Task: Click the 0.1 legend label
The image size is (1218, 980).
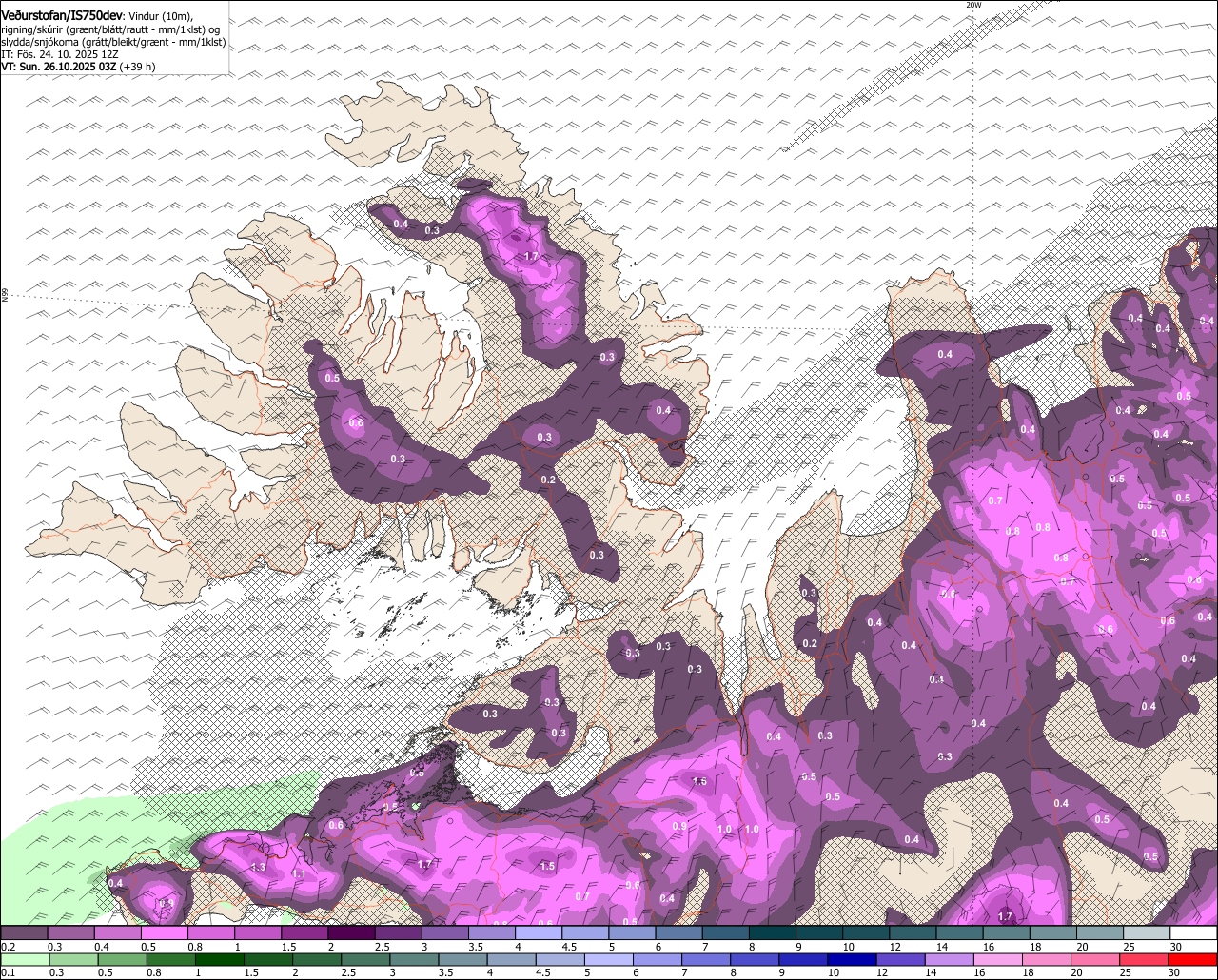Action: tap(8, 972)
